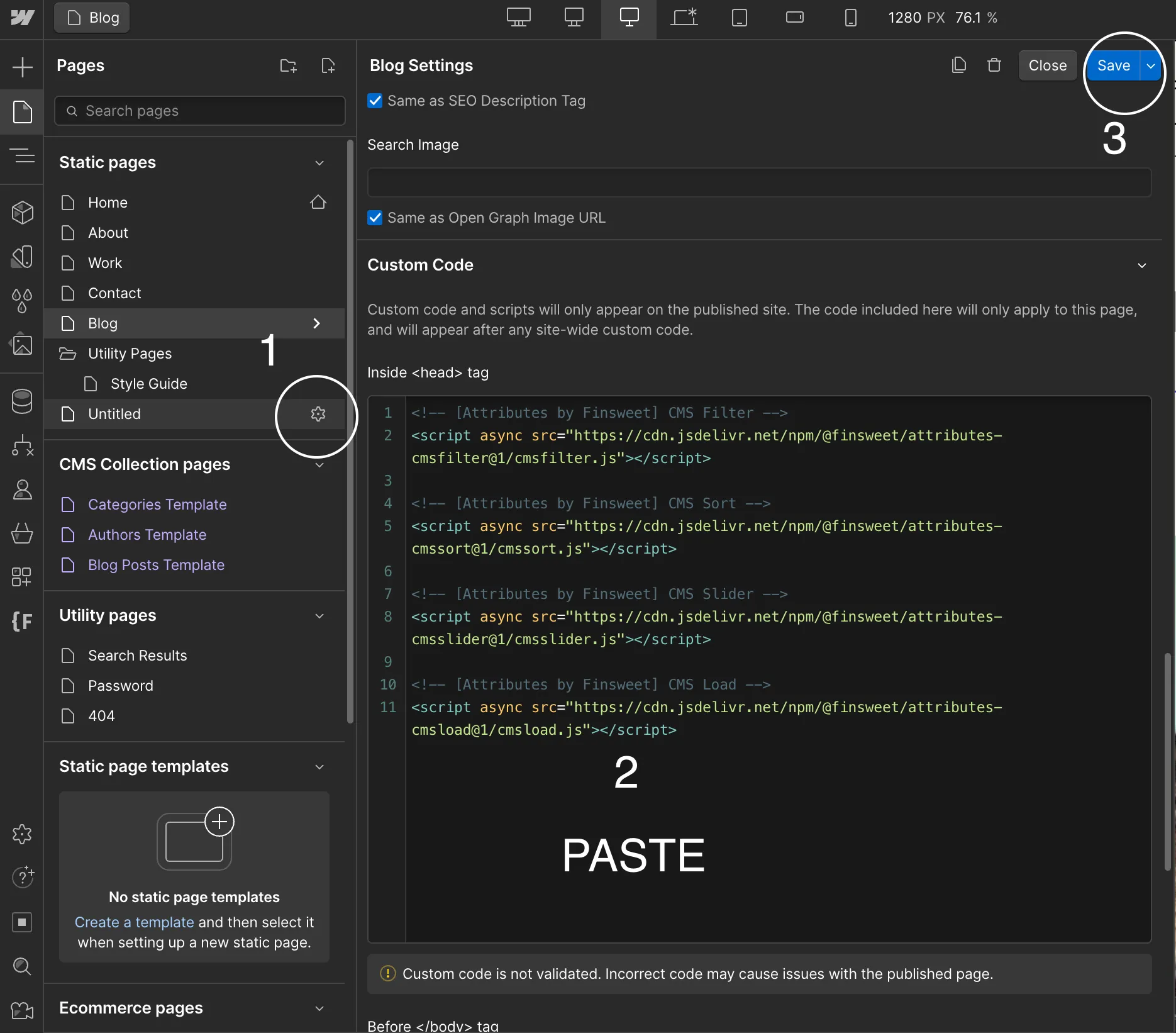This screenshot has height=1033, width=1176.
Task: Collapse the Ecommerce pages section
Action: pos(319,1008)
